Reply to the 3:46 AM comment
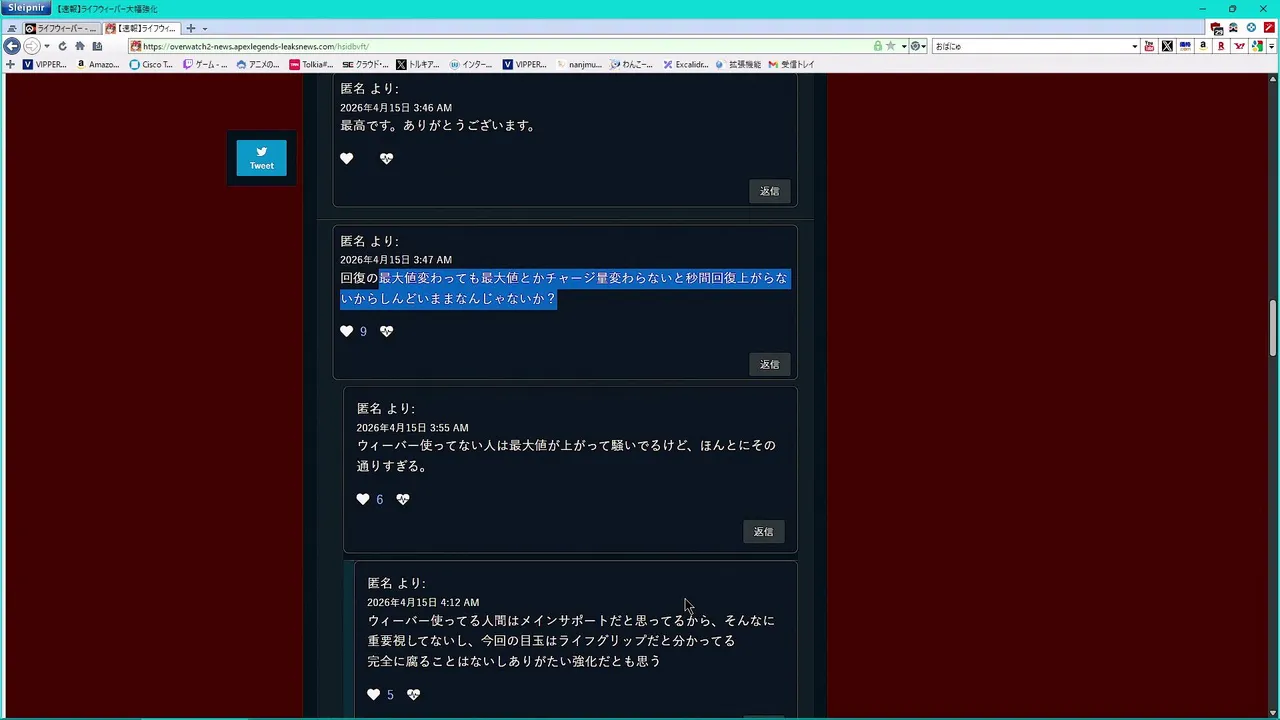This screenshot has width=1280, height=720. [x=769, y=191]
